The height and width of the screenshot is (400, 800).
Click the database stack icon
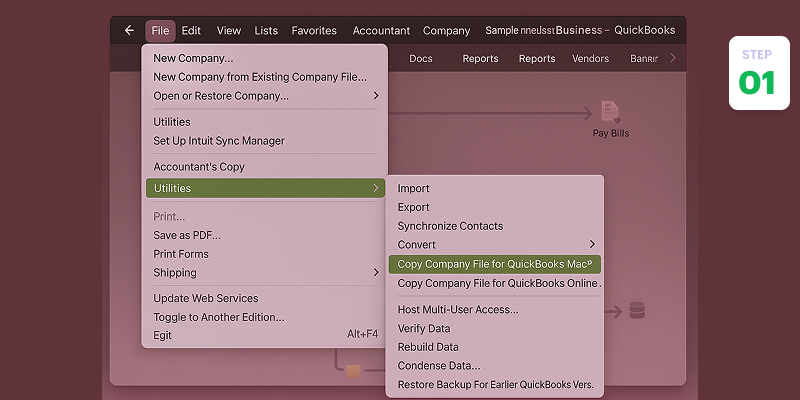click(637, 311)
